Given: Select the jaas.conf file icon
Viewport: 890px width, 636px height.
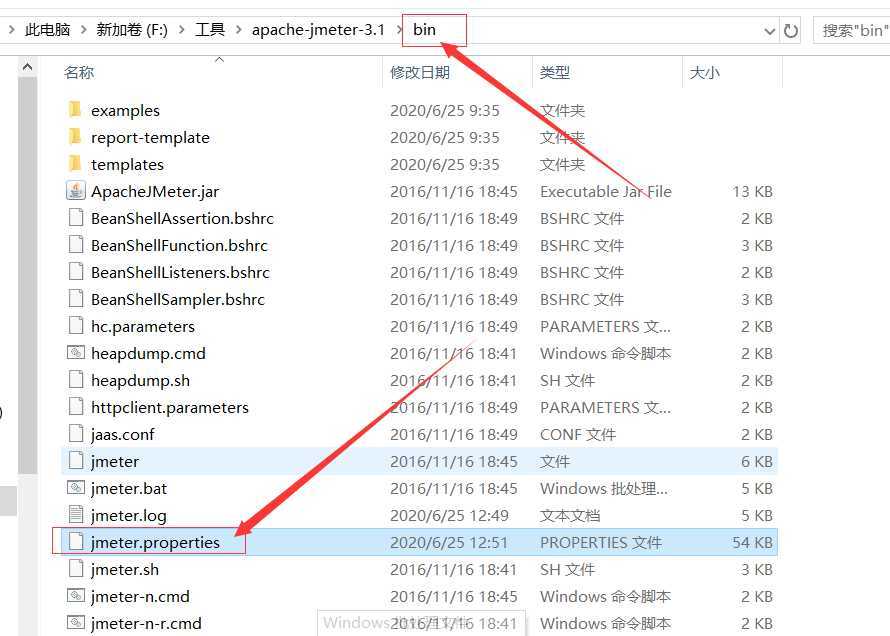Looking at the screenshot, I should pos(75,434).
